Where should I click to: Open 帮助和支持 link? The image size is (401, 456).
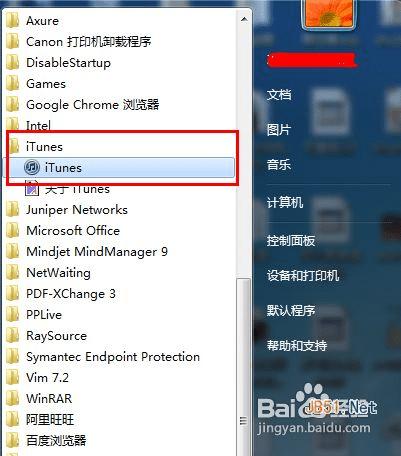click(297, 345)
